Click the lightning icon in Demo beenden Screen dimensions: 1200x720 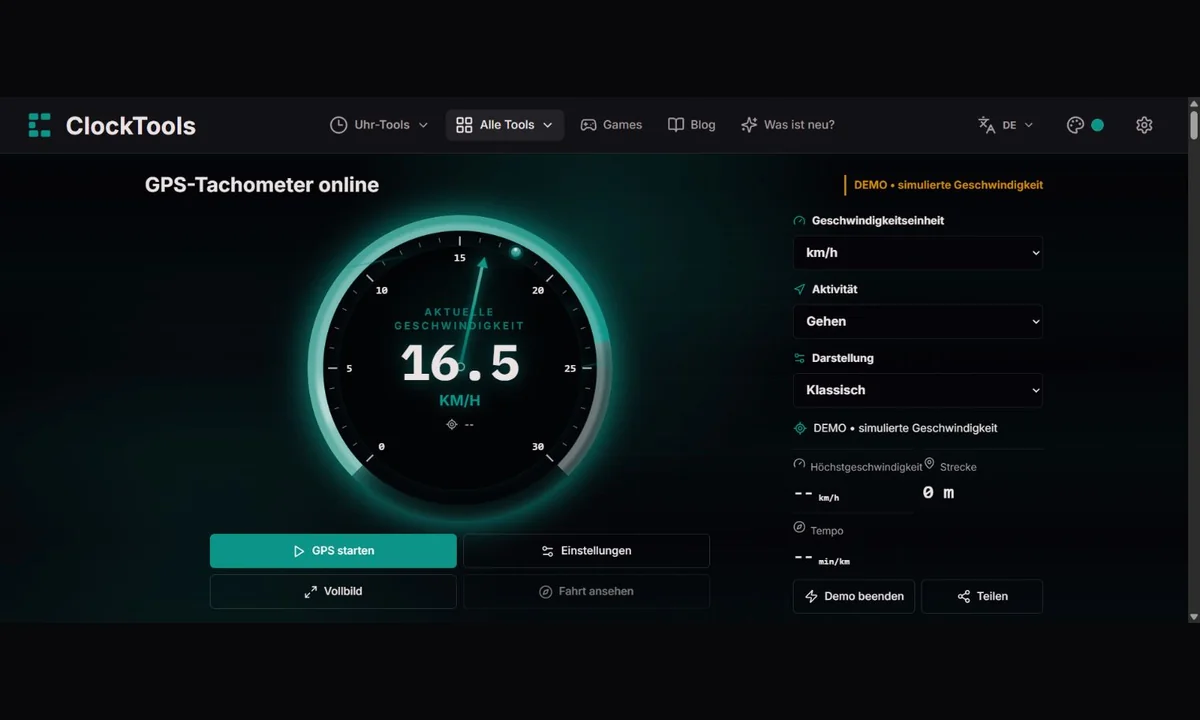click(x=812, y=597)
